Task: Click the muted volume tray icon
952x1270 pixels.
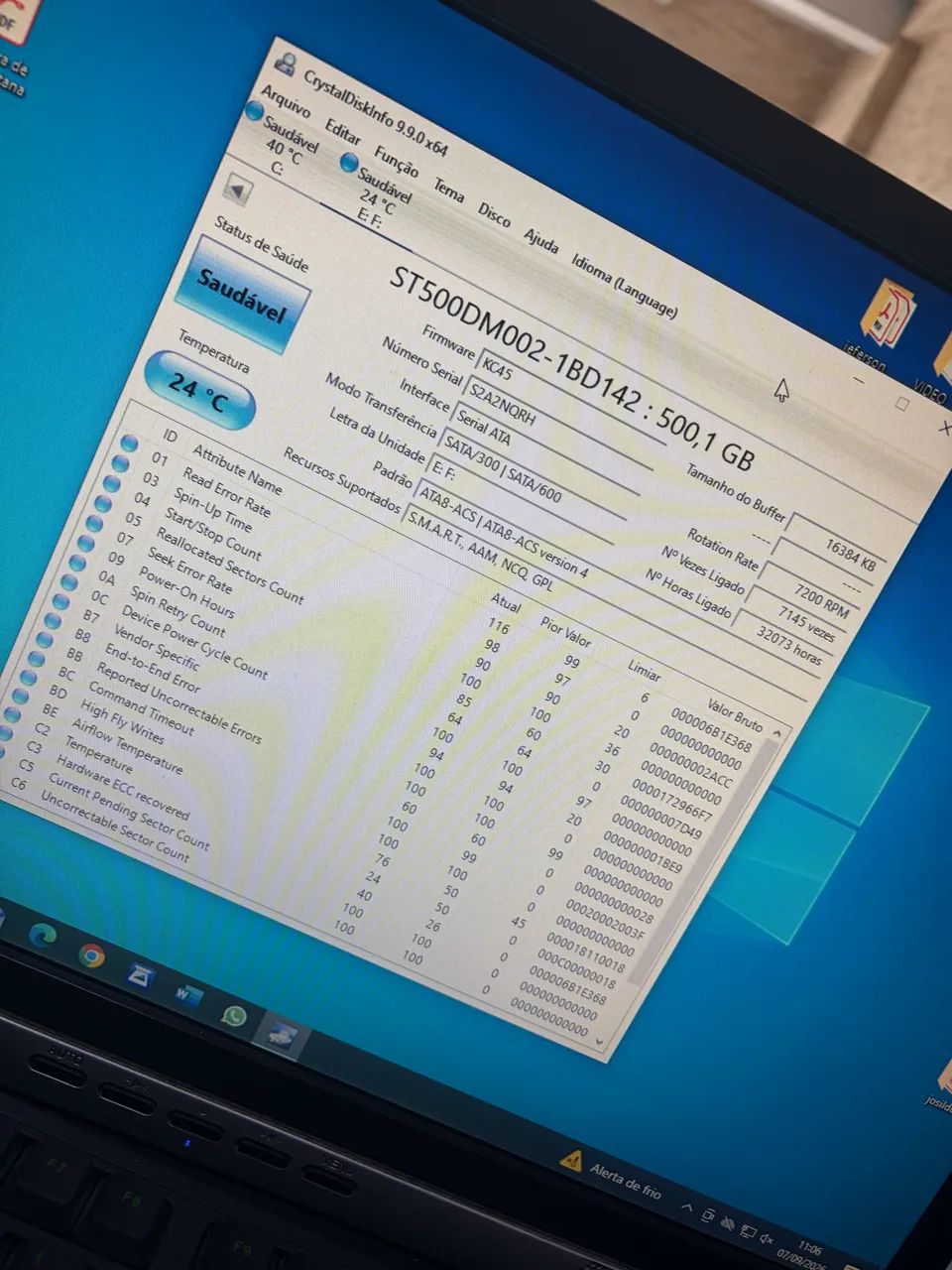Action: (x=766, y=1238)
